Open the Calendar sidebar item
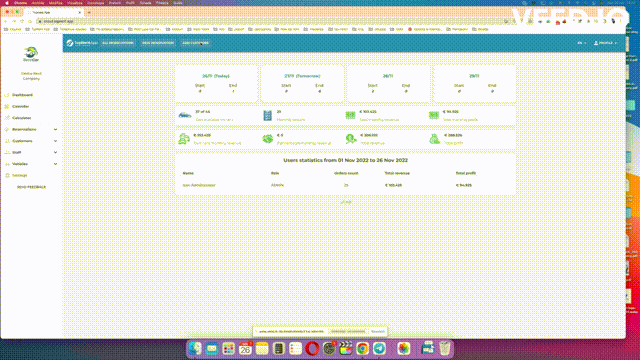 click(20, 106)
